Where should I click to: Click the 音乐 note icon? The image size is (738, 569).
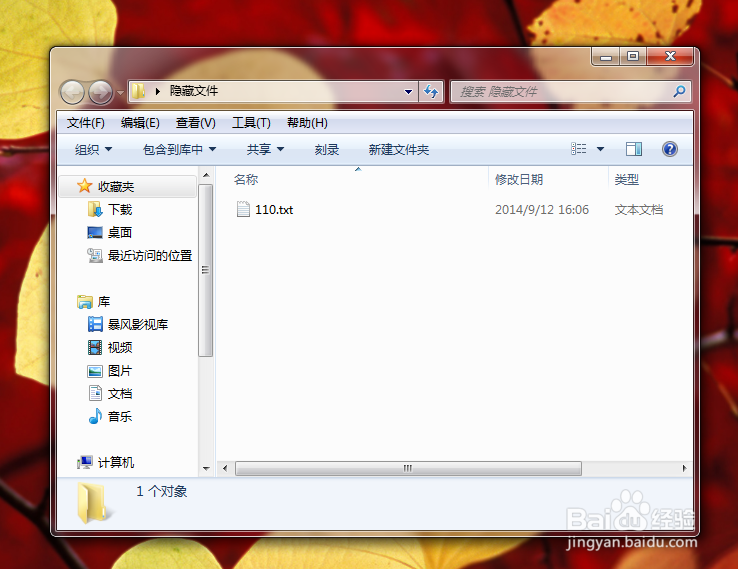click(95, 416)
